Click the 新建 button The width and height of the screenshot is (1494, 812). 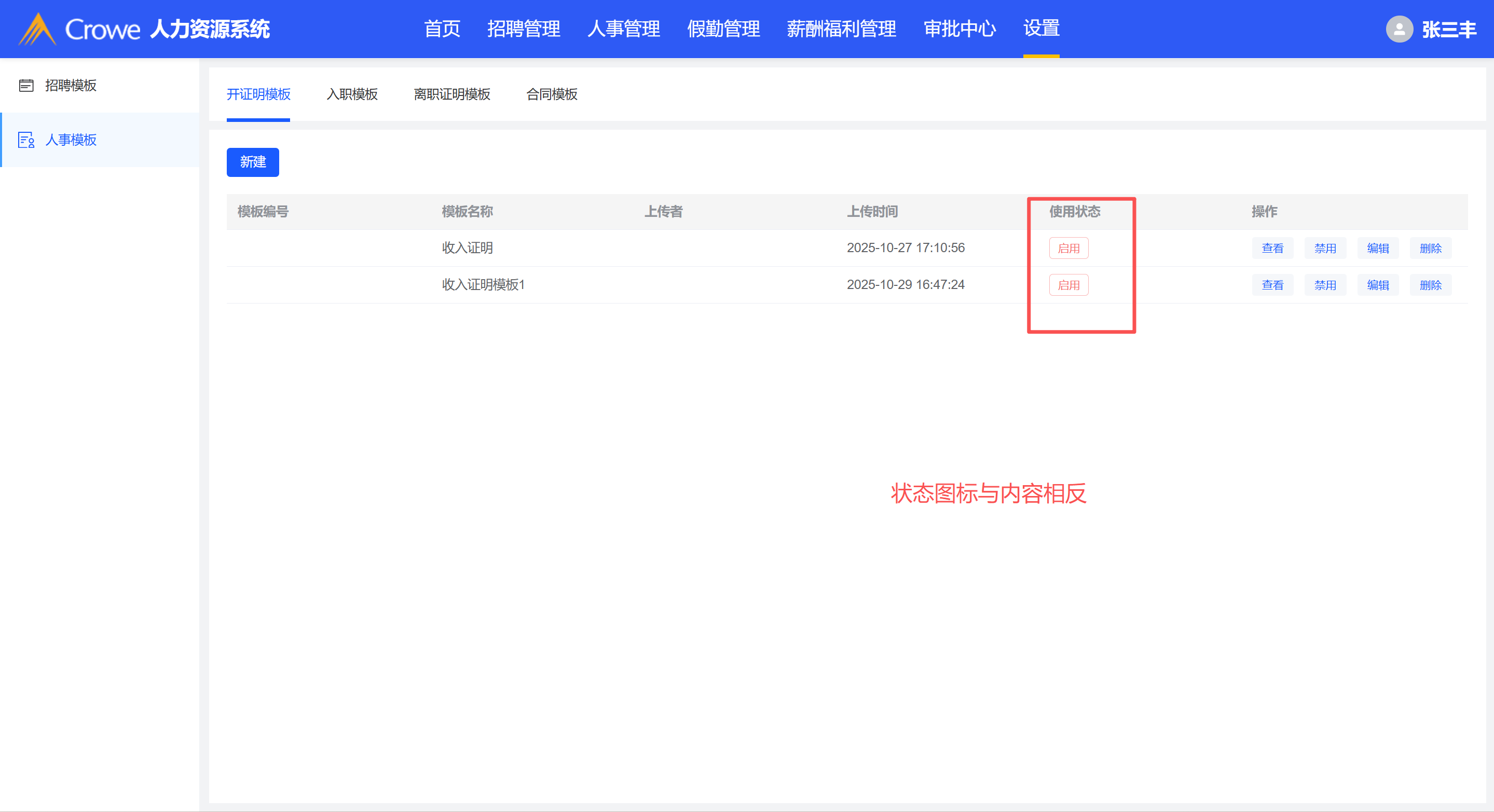click(x=253, y=162)
